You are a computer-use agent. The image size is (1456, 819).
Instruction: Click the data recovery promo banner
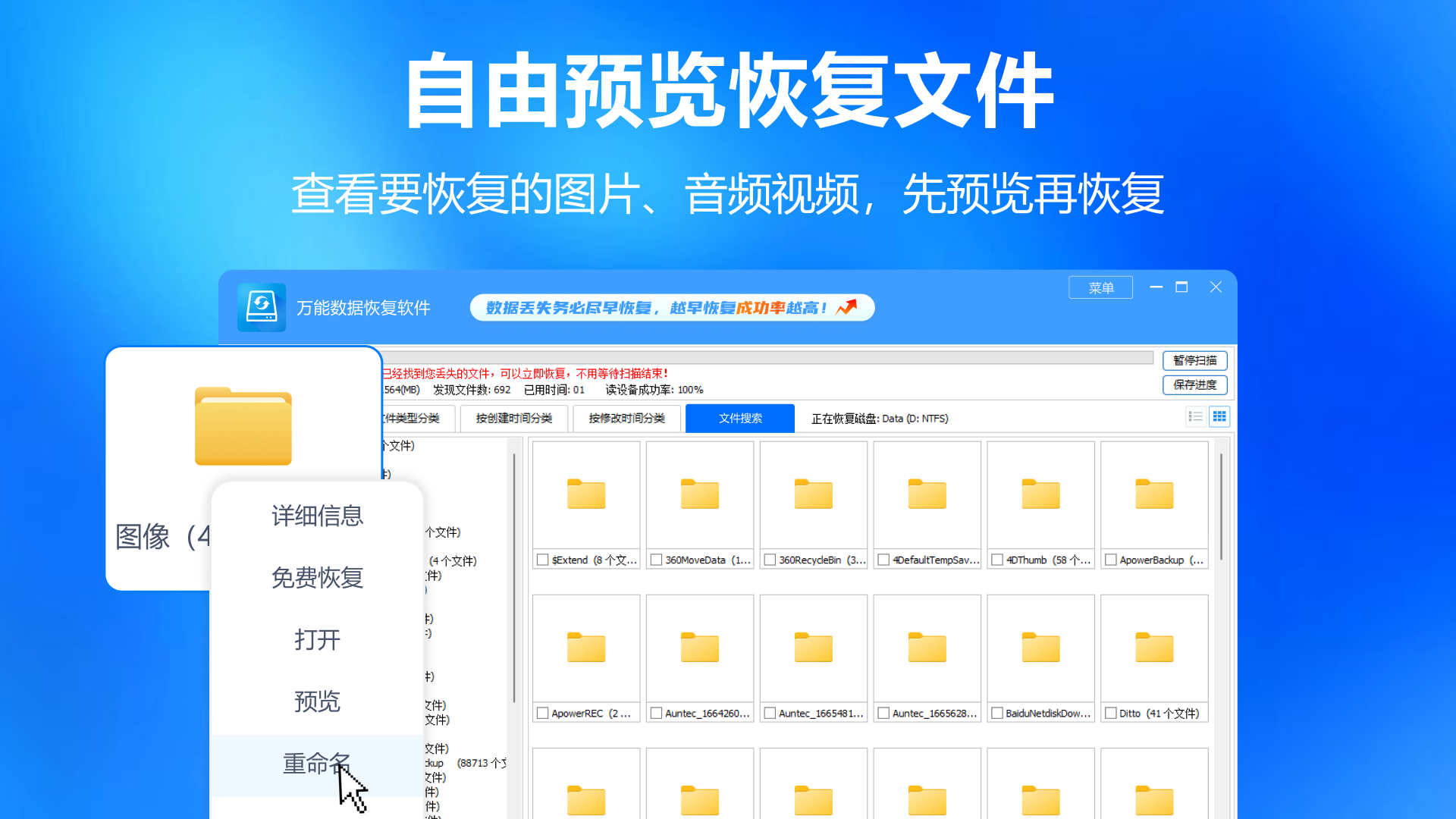(x=672, y=308)
